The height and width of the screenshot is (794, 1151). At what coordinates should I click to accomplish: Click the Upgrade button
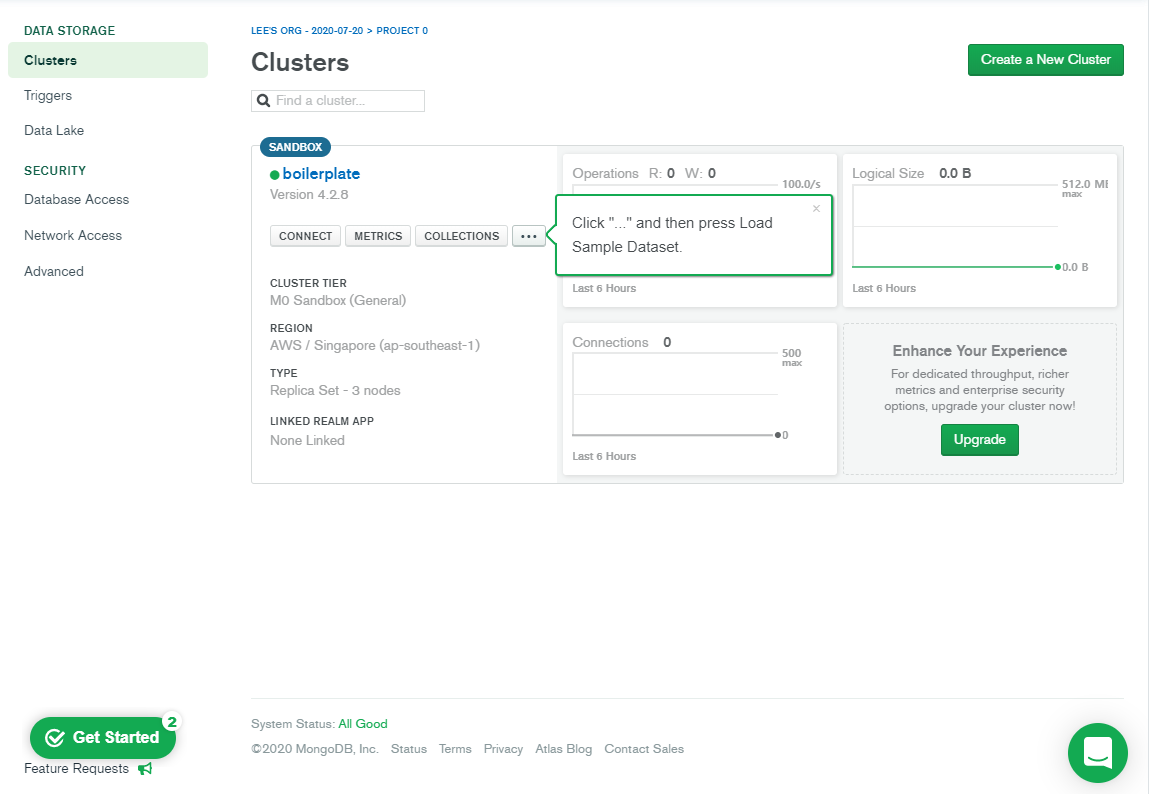point(979,440)
